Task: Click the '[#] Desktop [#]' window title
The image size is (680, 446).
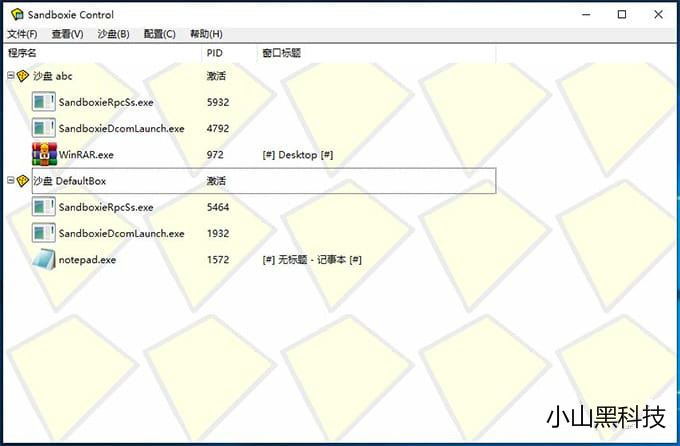Action: click(298, 155)
